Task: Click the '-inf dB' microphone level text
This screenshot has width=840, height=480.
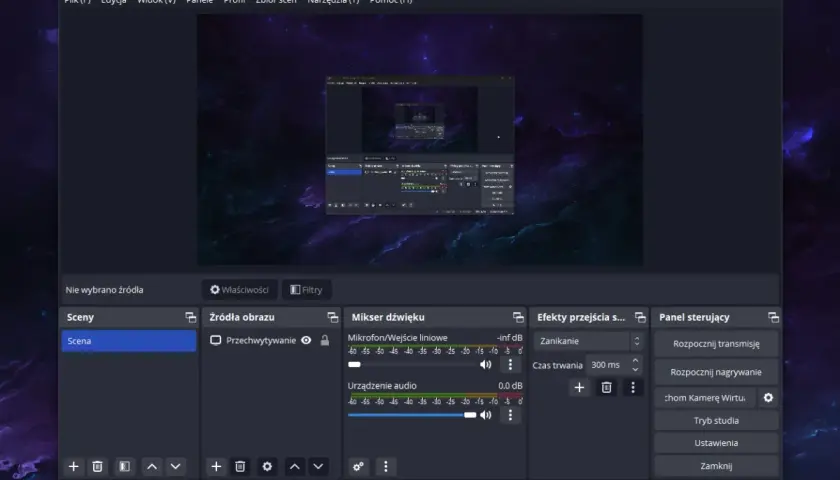Action: pos(509,338)
